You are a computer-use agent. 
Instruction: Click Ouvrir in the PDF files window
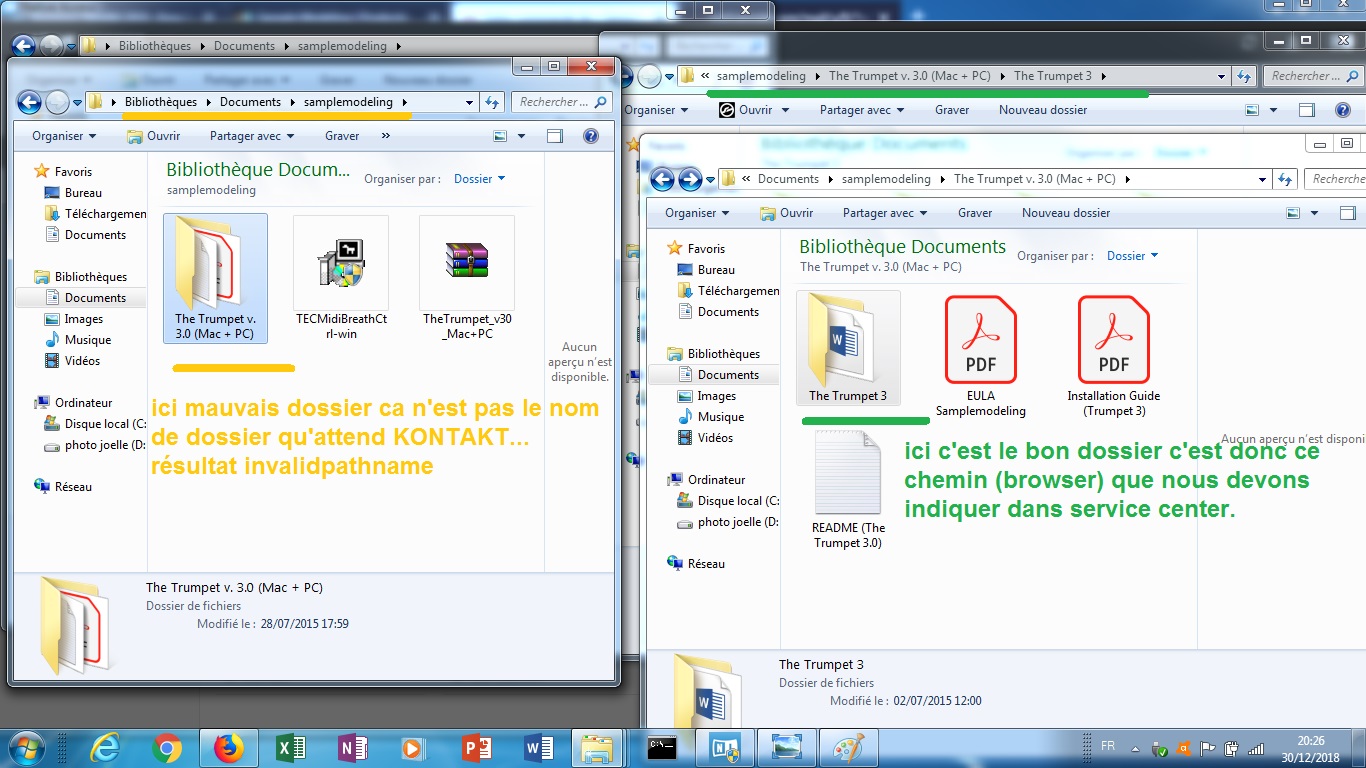click(x=786, y=213)
